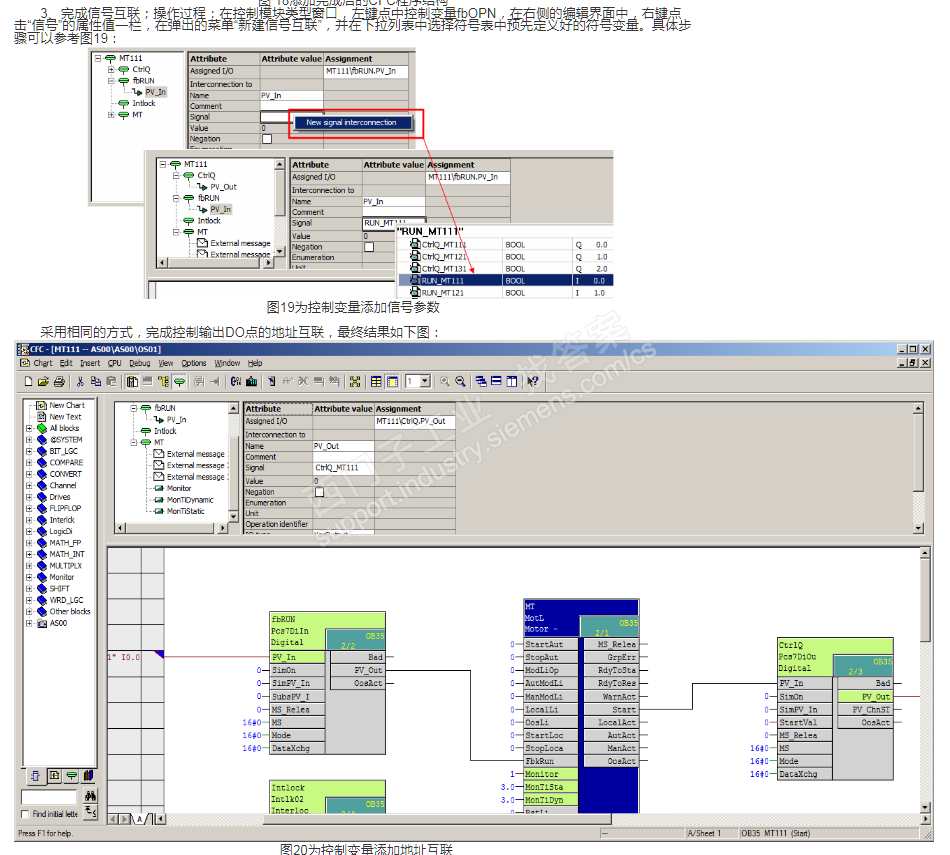Open the CPU menu
Viewport: 950px width, 855px height.
click(x=115, y=364)
